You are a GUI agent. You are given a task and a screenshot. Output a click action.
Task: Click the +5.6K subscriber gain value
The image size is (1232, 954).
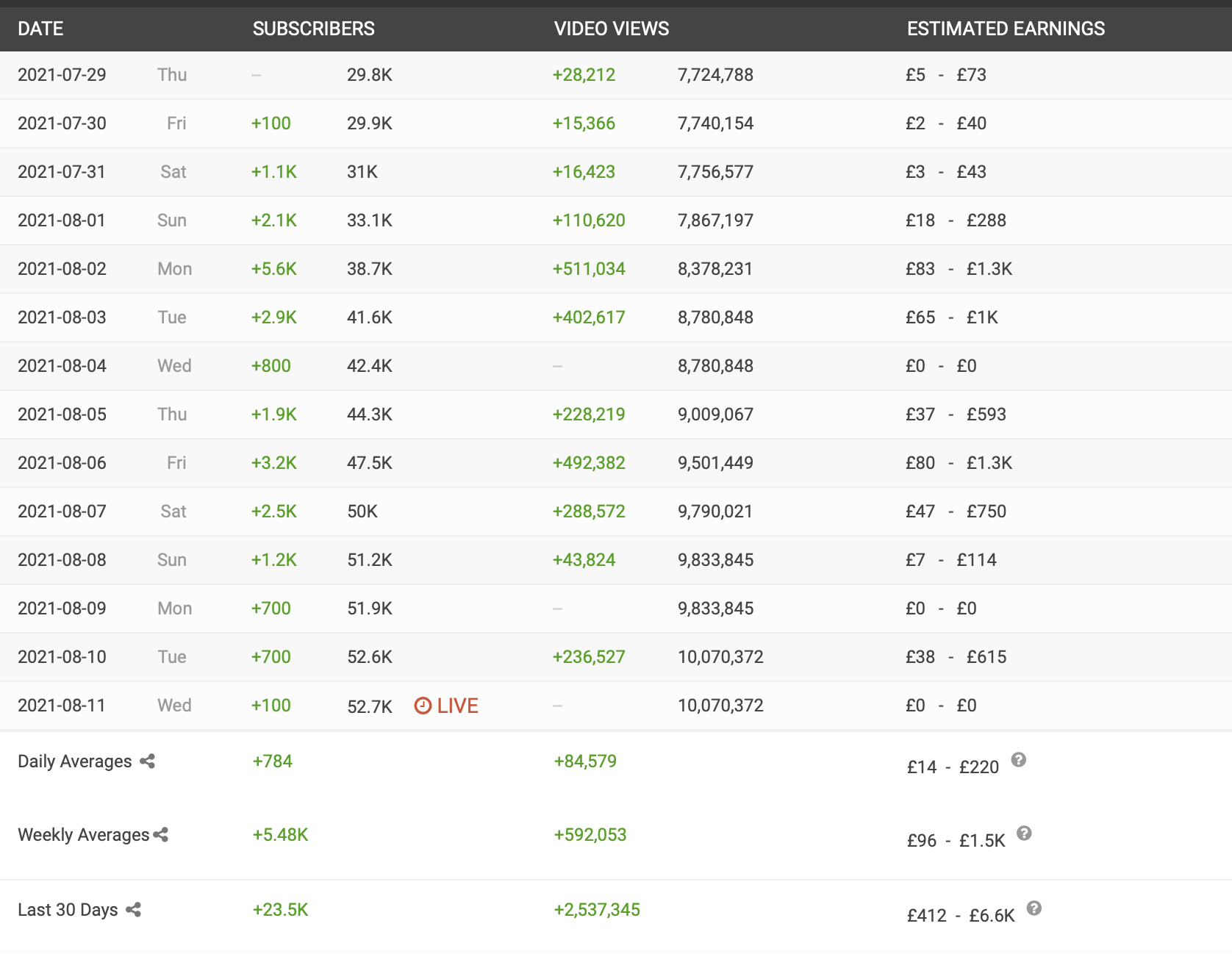[274, 269]
